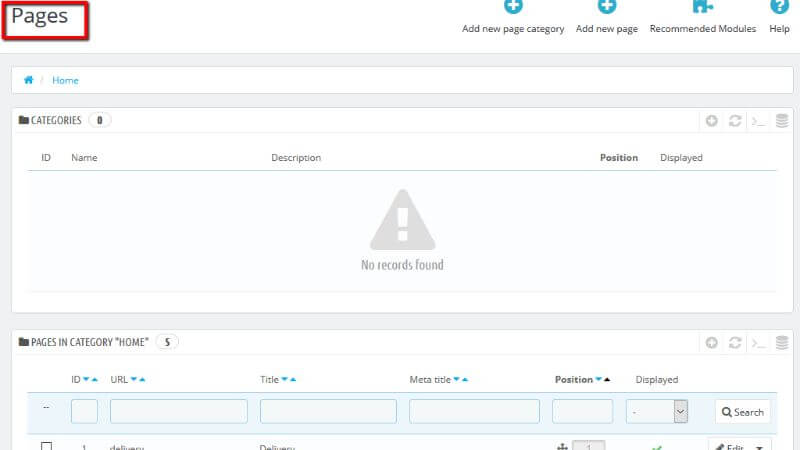Screen dimensions: 800x450
Task: Open the Help panel
Action: 779,18
